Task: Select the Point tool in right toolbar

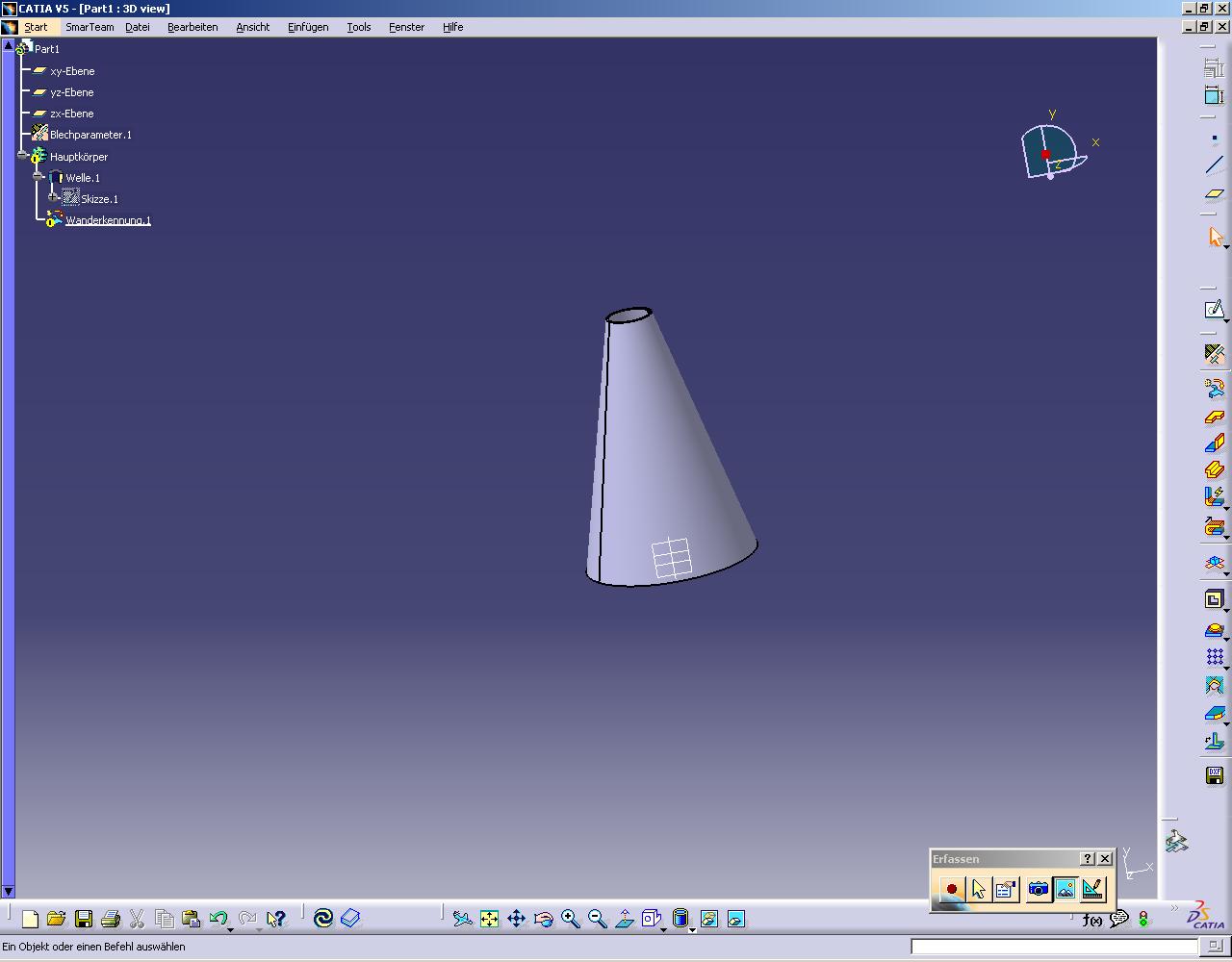Action: pos(1215,139)
